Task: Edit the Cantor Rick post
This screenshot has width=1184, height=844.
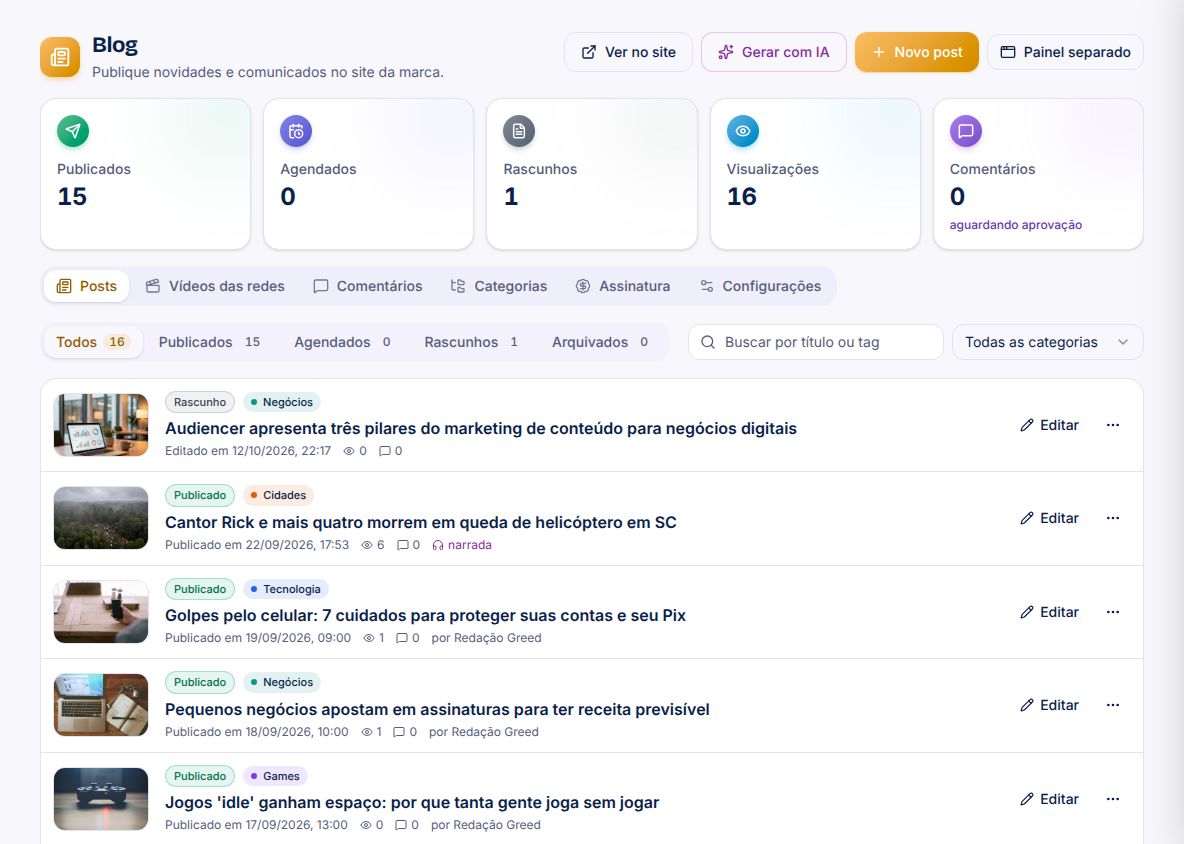Action: [1049, 518]
